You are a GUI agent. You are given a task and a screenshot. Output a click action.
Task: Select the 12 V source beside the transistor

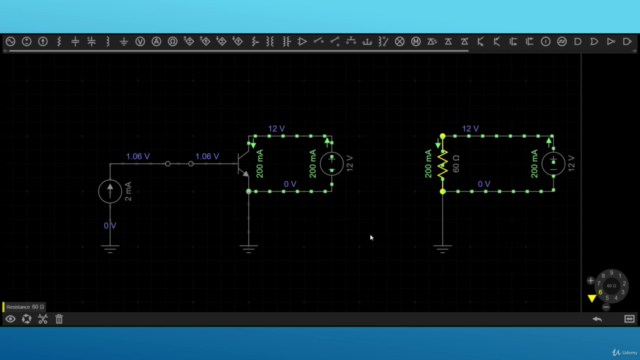[x=332, y=164]
